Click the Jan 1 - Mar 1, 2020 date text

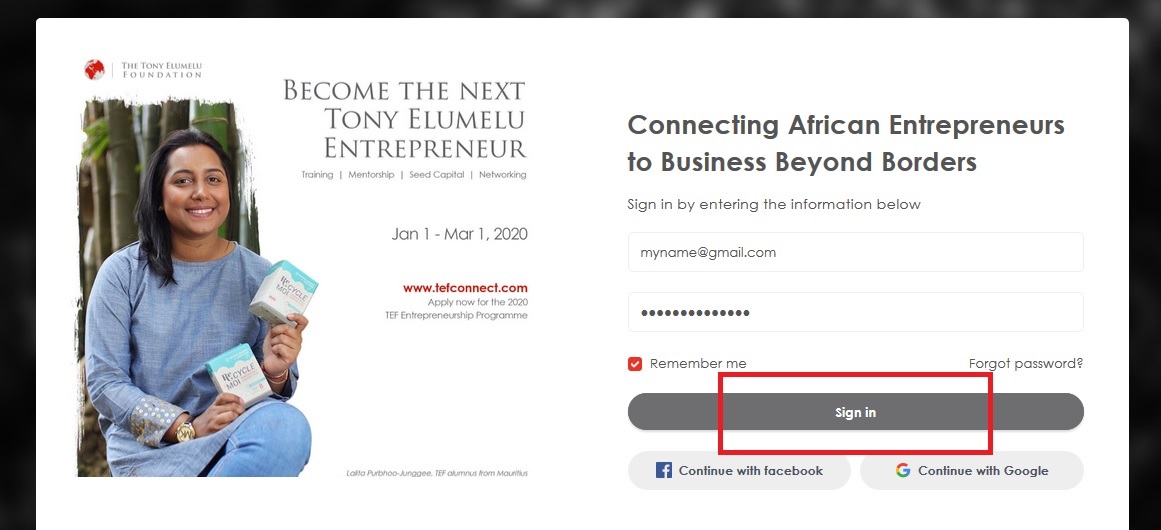[x=459, y=235]
